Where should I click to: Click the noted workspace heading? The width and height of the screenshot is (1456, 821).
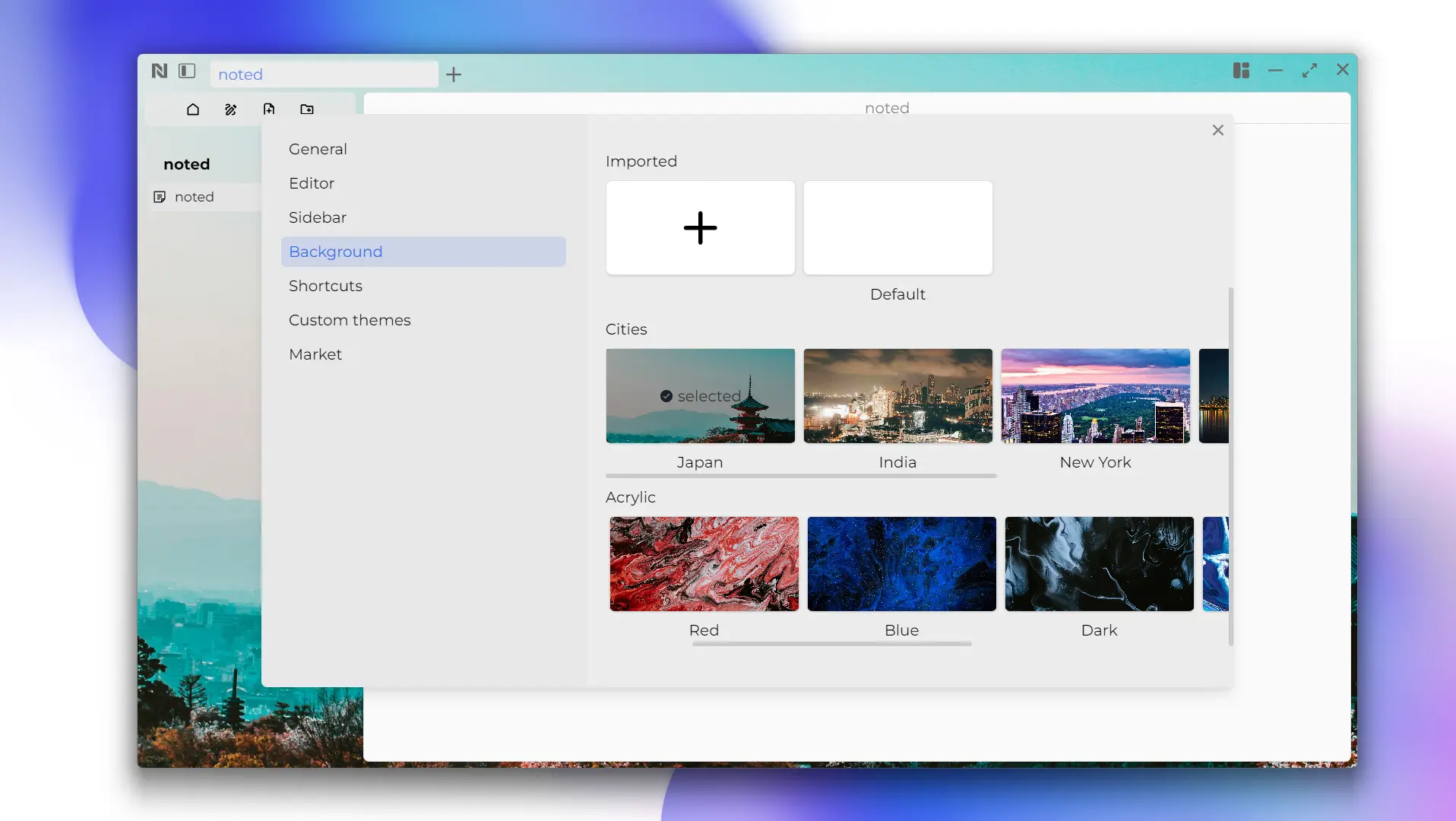click(187, 164)
